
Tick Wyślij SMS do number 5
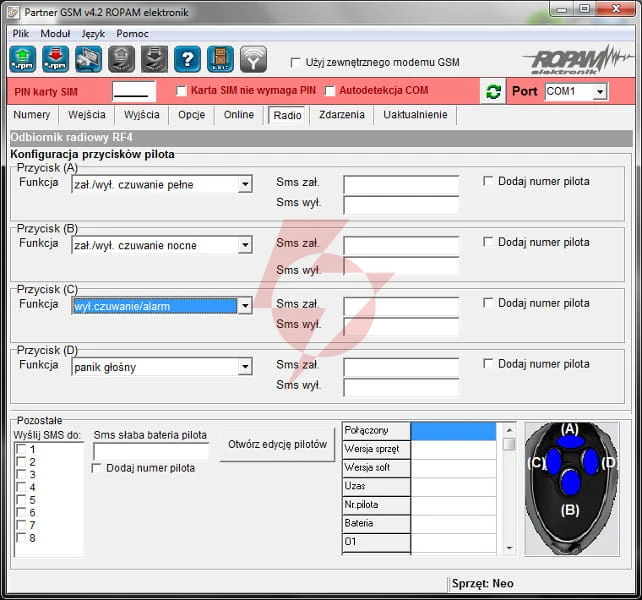(x=20, y=500)
